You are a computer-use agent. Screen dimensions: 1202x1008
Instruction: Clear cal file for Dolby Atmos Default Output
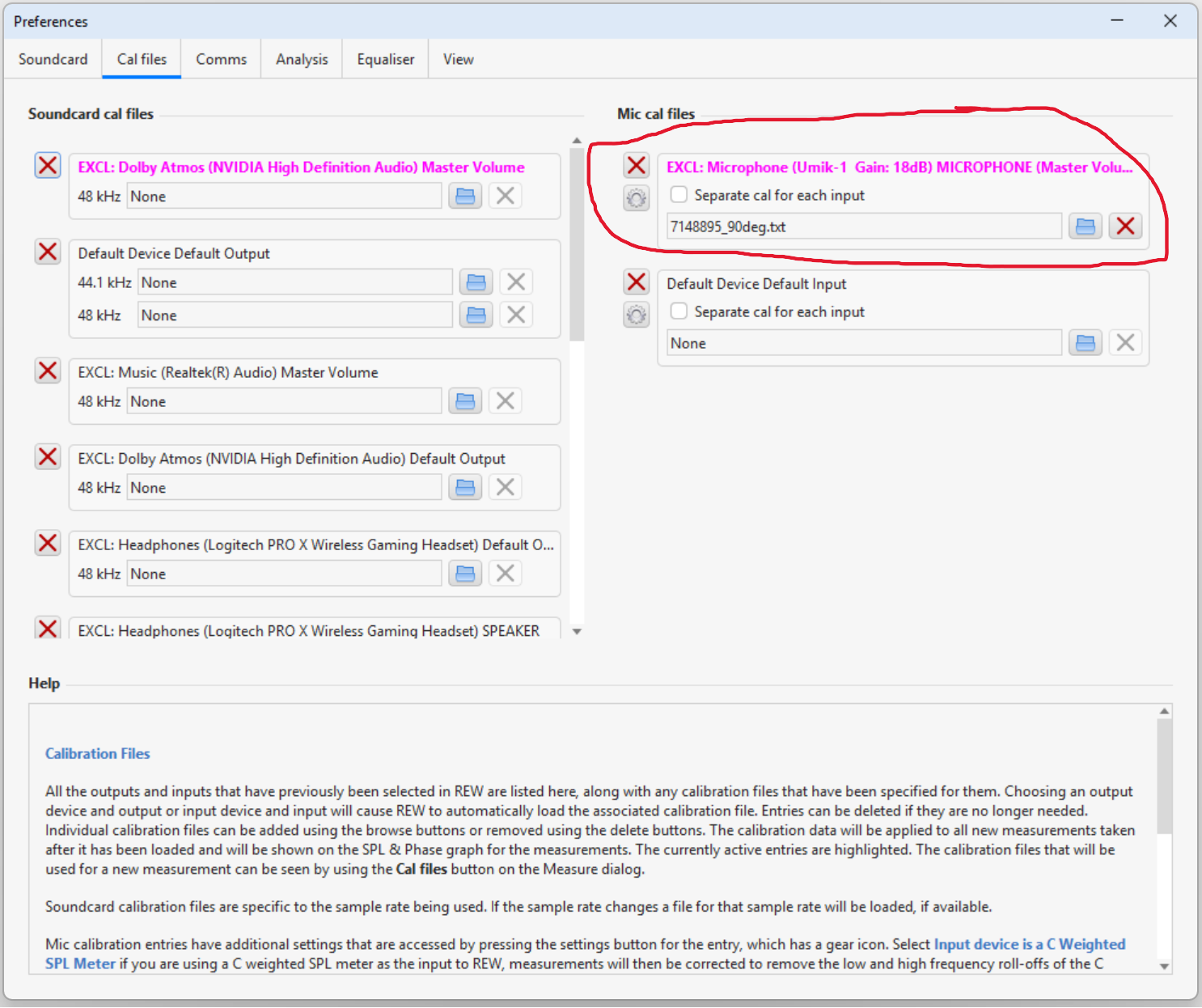click(x=506, y=488)
